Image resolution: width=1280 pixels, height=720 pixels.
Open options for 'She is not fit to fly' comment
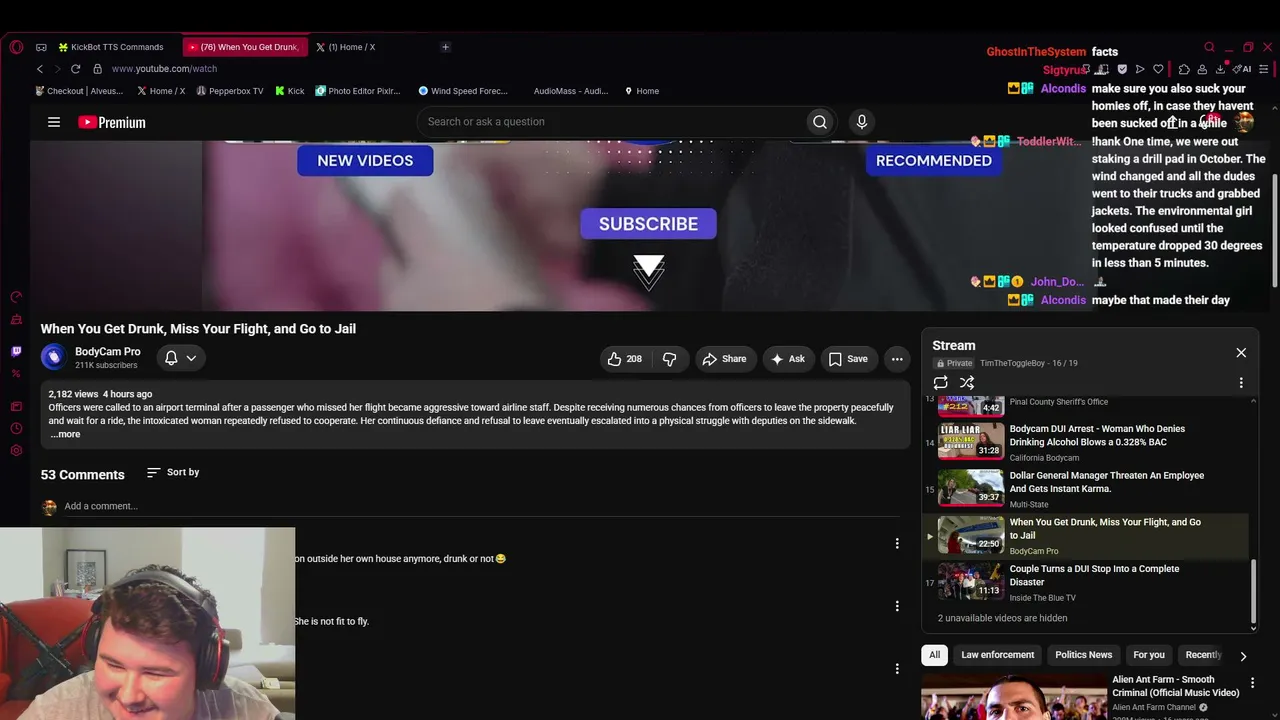coord(897,606)
